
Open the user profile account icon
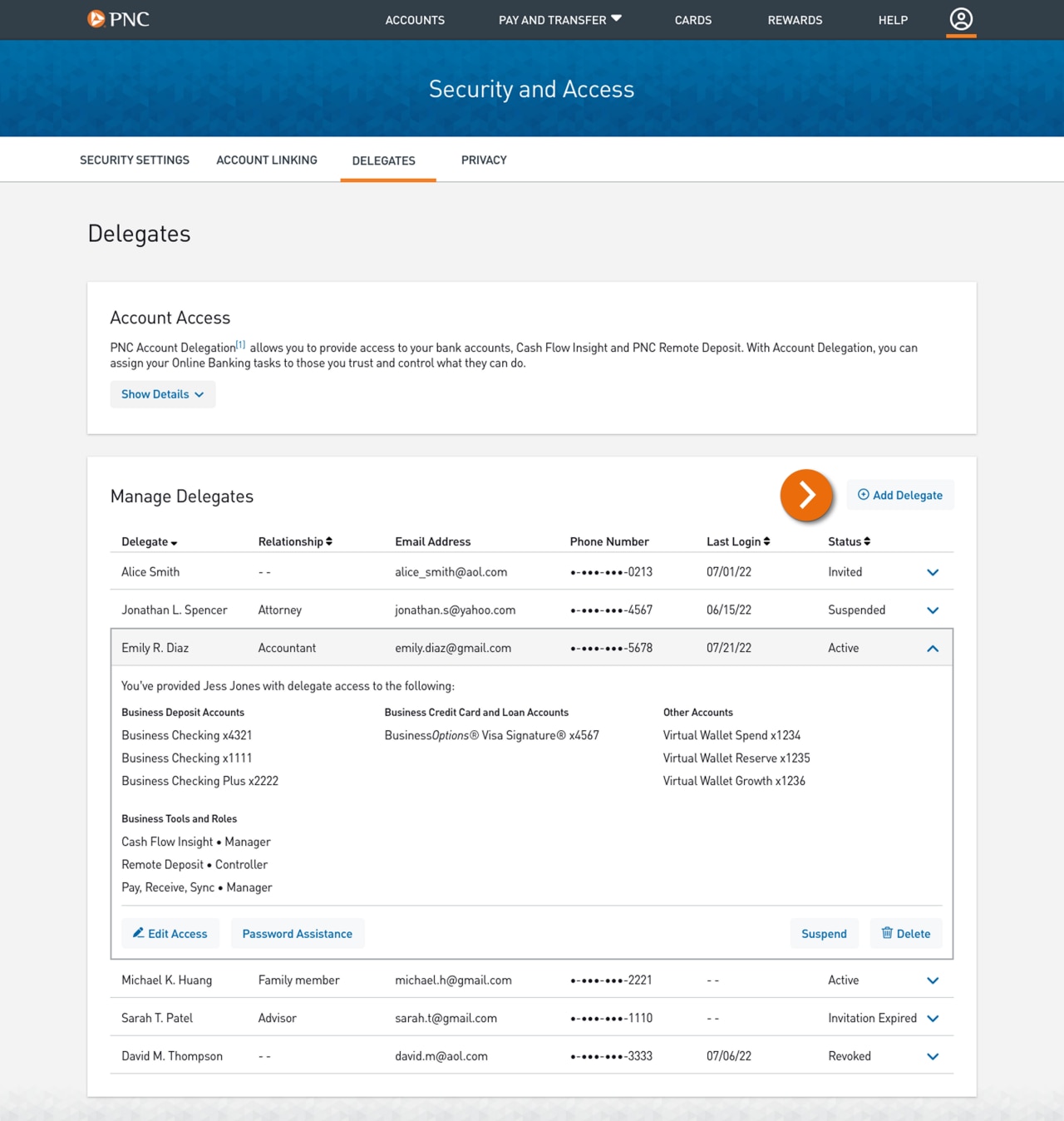(961, 18)
